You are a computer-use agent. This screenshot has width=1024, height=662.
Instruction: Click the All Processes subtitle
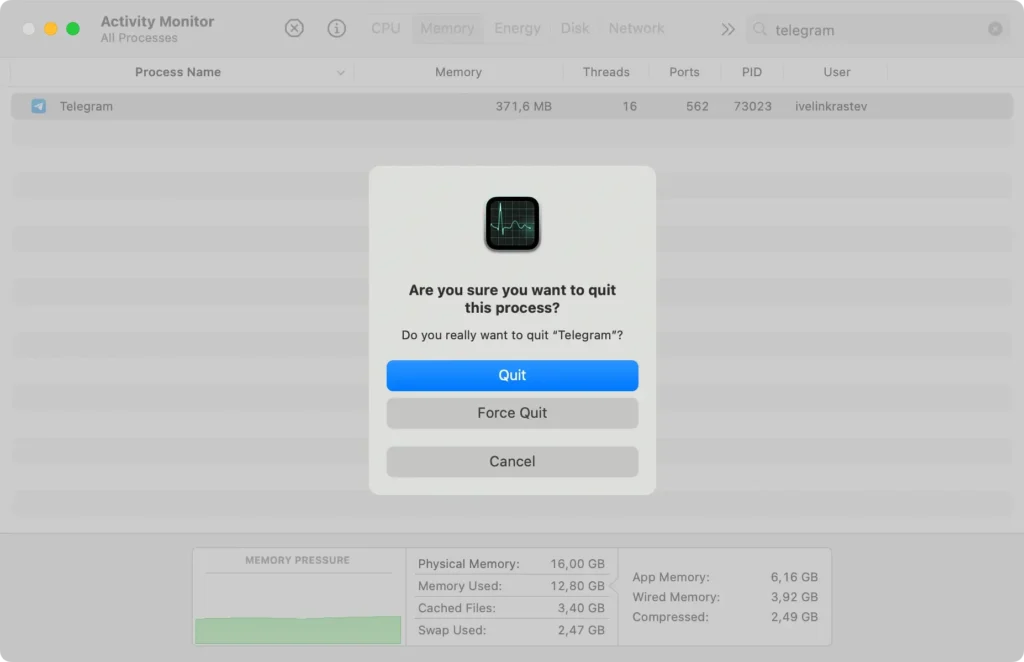[139, 38]
